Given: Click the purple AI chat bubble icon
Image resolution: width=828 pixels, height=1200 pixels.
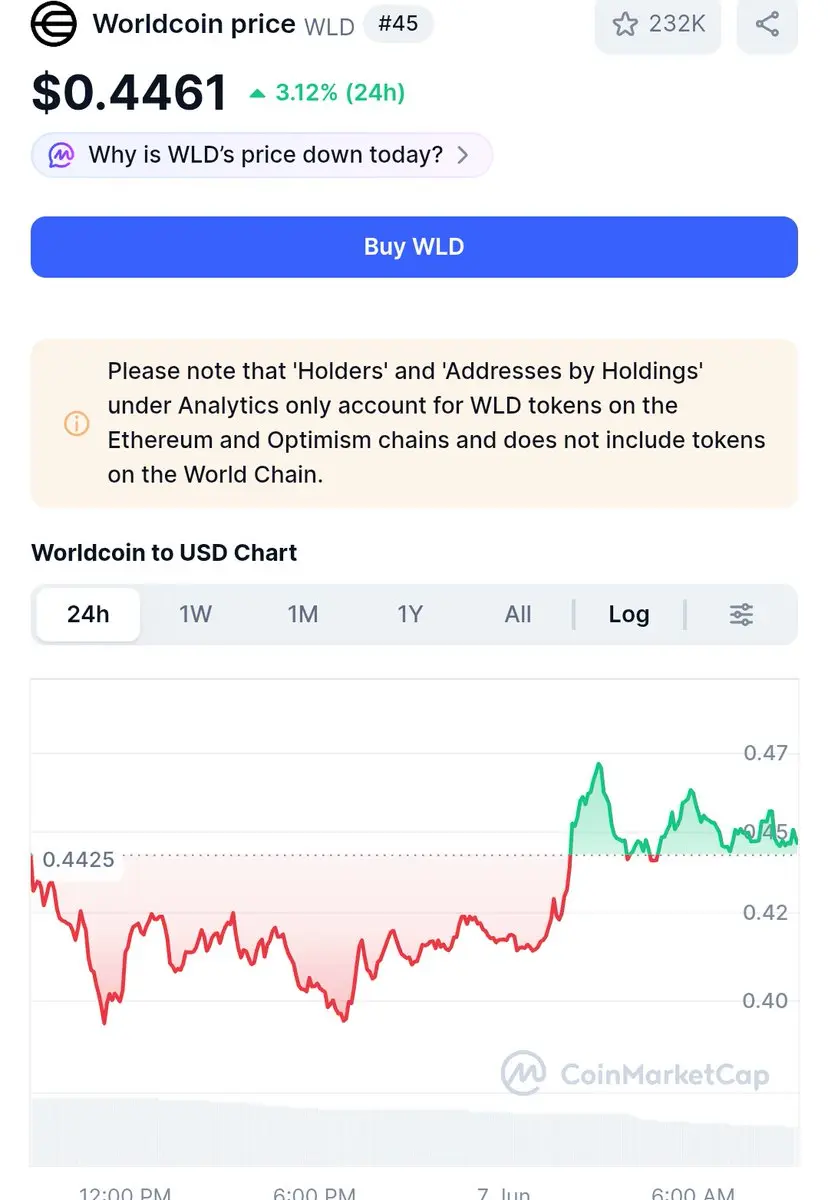Looking at the screenshot, I should tap(61, 155).
